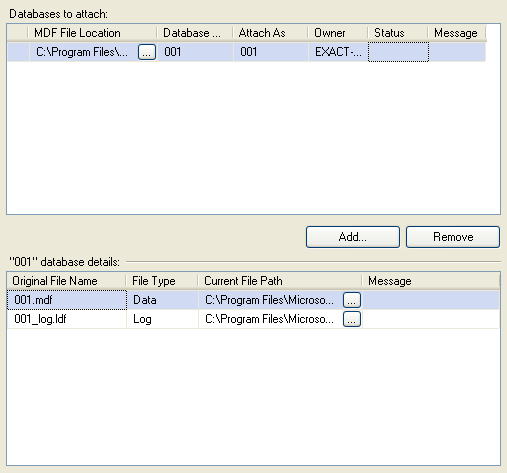Select the 001_log.ldf file row
507x473 pixels.
coord(253,319)
